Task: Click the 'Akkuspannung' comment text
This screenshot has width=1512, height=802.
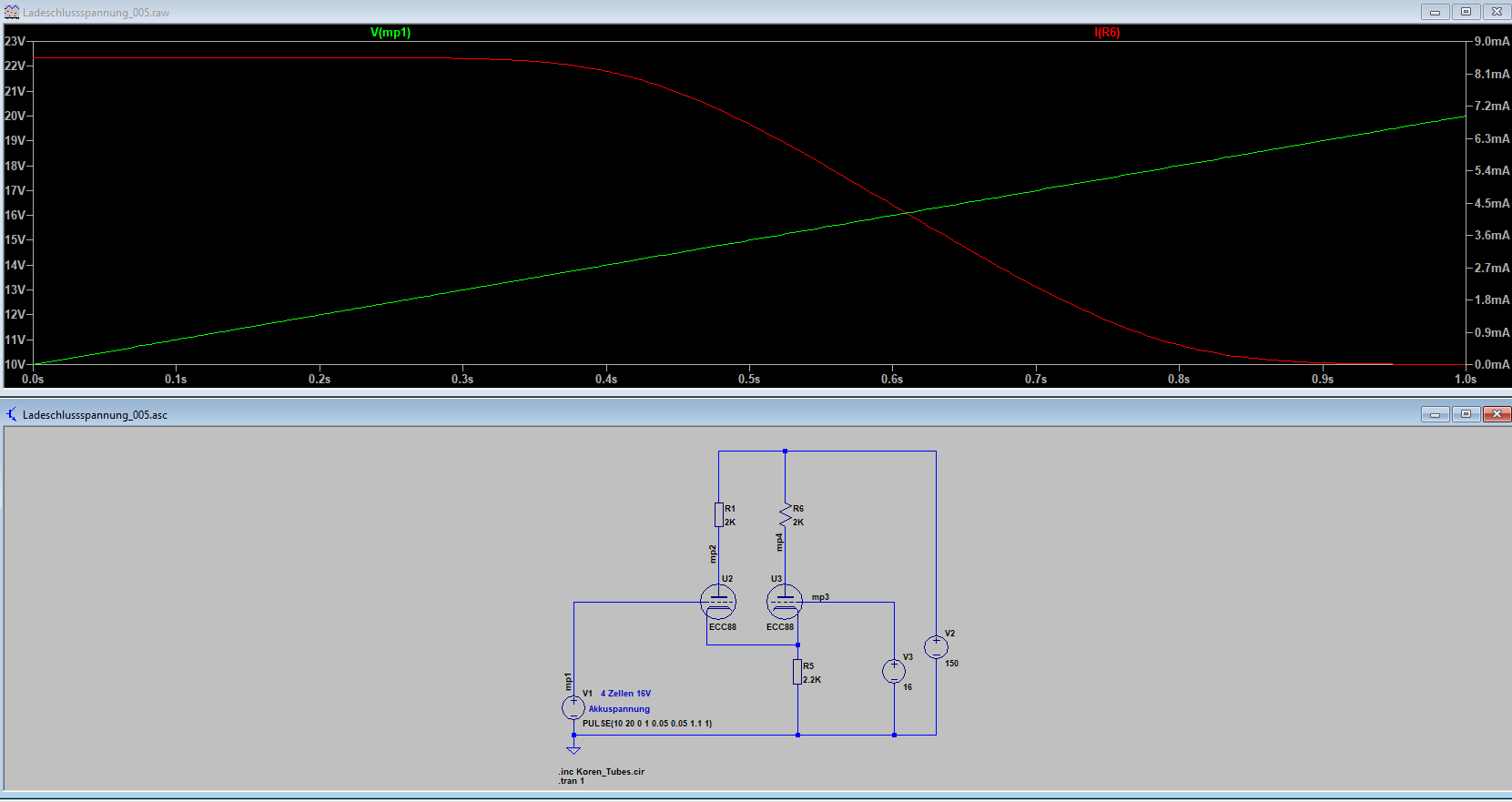Action: [619, 709]
